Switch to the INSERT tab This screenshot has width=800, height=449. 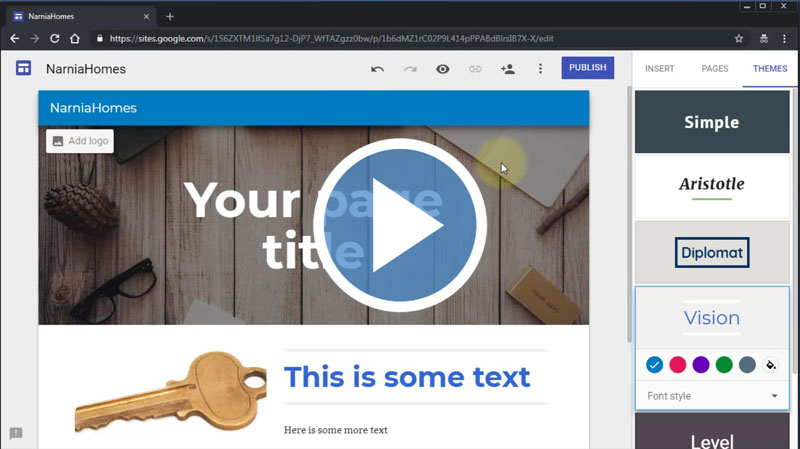pyautogui.click(x=659, y=68)
